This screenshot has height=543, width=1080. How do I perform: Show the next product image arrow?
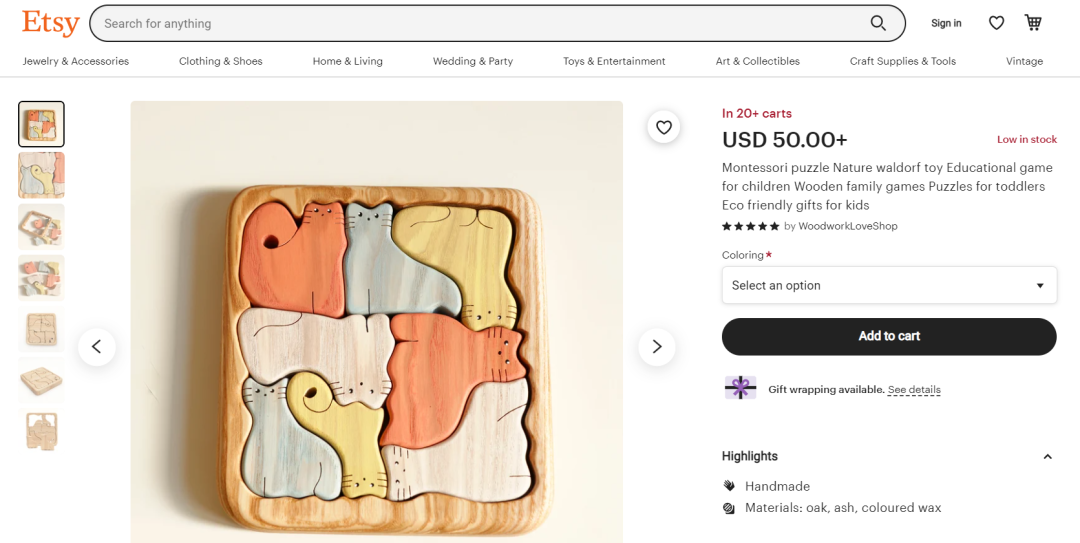click(657, 347)
